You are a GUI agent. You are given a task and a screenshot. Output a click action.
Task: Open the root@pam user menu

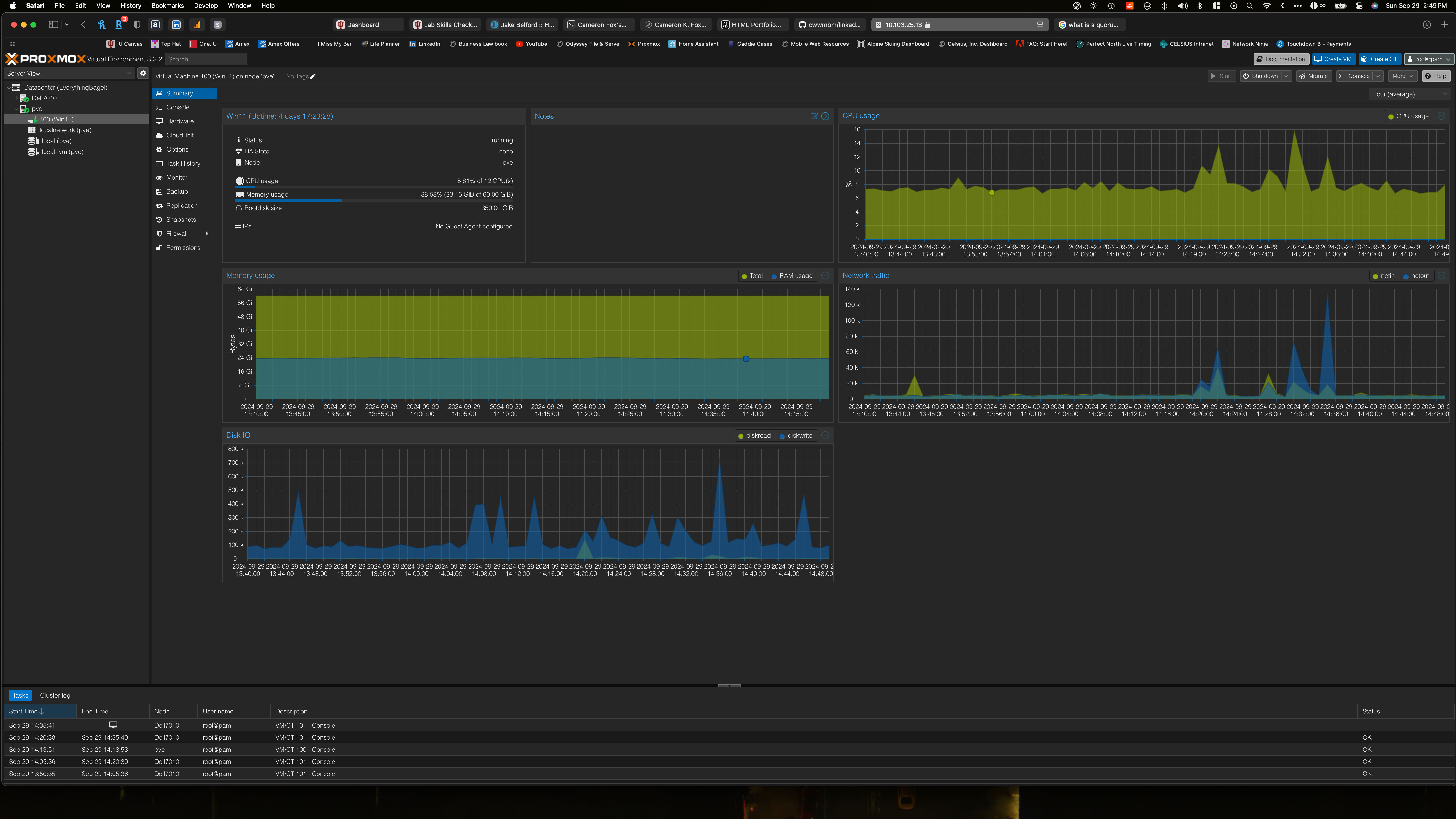(x=1429, y=59)
